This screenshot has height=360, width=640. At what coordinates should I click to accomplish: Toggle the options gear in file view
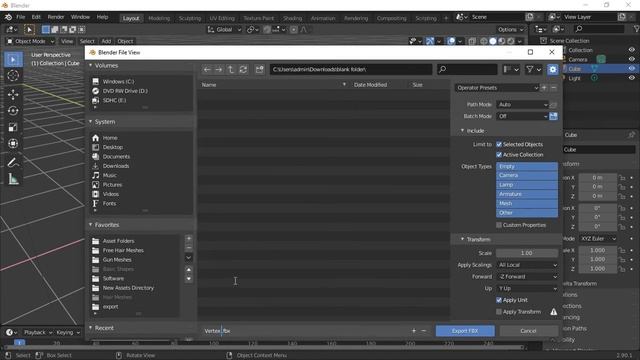553,69
